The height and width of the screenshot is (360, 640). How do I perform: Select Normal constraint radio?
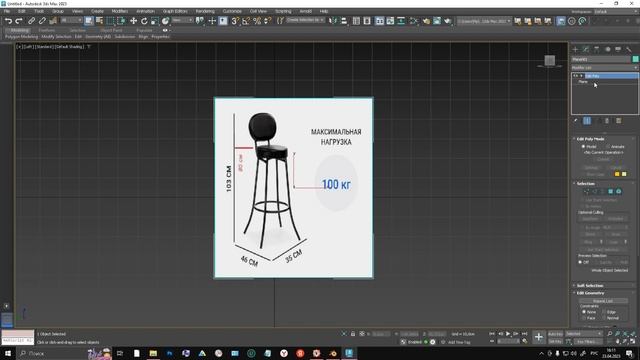[x=604, y=318]
